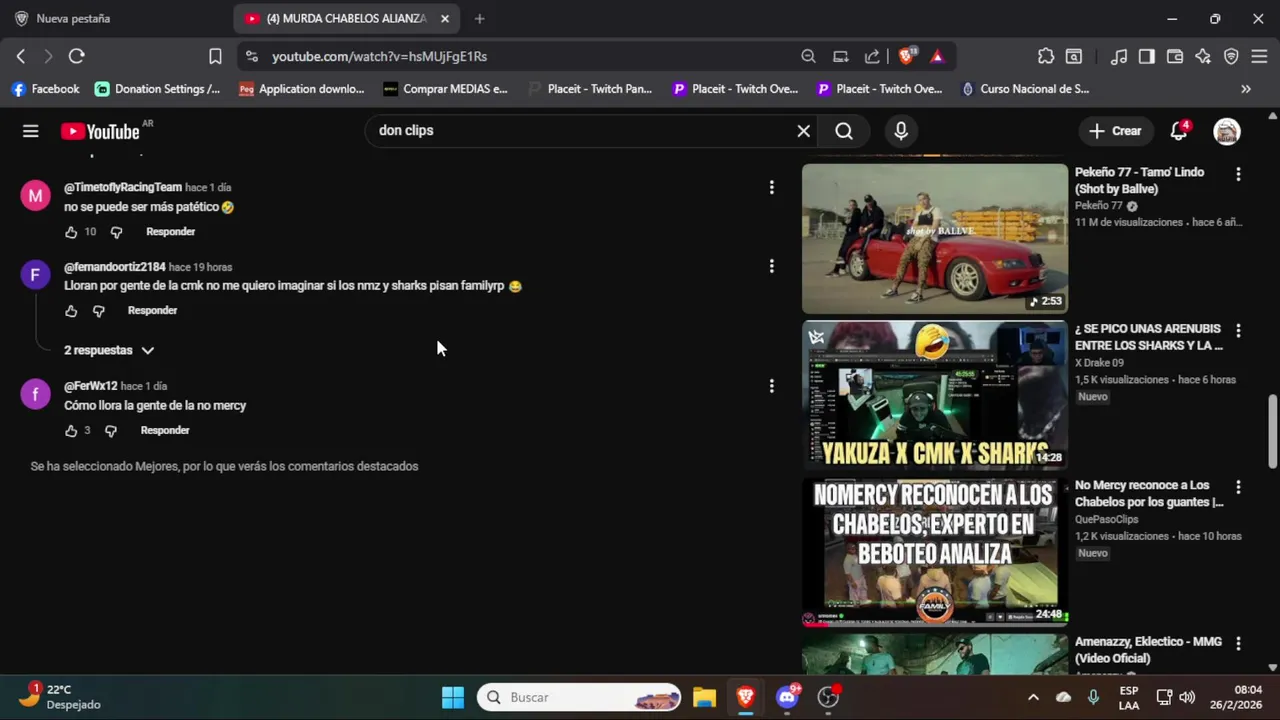
Task: Open the Comprar MEDIAS bookmark
Action: pyautogui.click(x=445, y=89)
